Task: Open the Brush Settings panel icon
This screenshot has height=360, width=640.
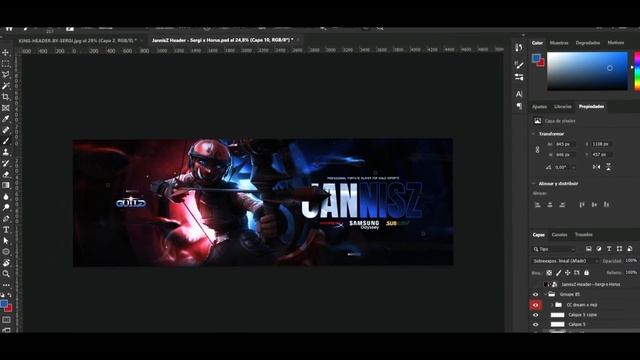Action: click(x=519, y=77)
